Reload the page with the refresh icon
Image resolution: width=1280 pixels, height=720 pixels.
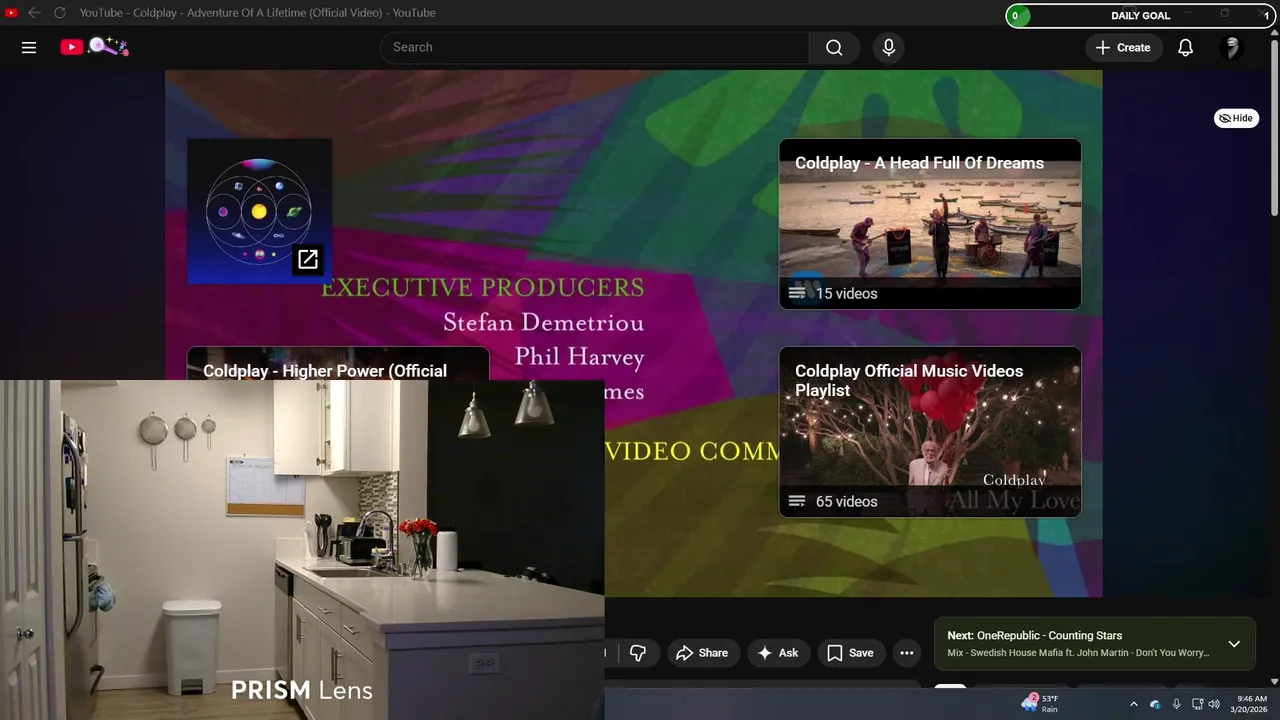(x=59, y=13)
